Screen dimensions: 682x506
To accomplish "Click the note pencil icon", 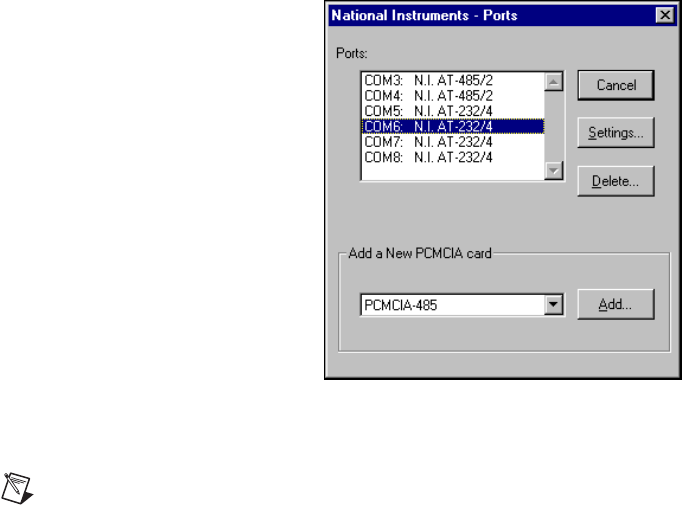I will tap(17, 489).
